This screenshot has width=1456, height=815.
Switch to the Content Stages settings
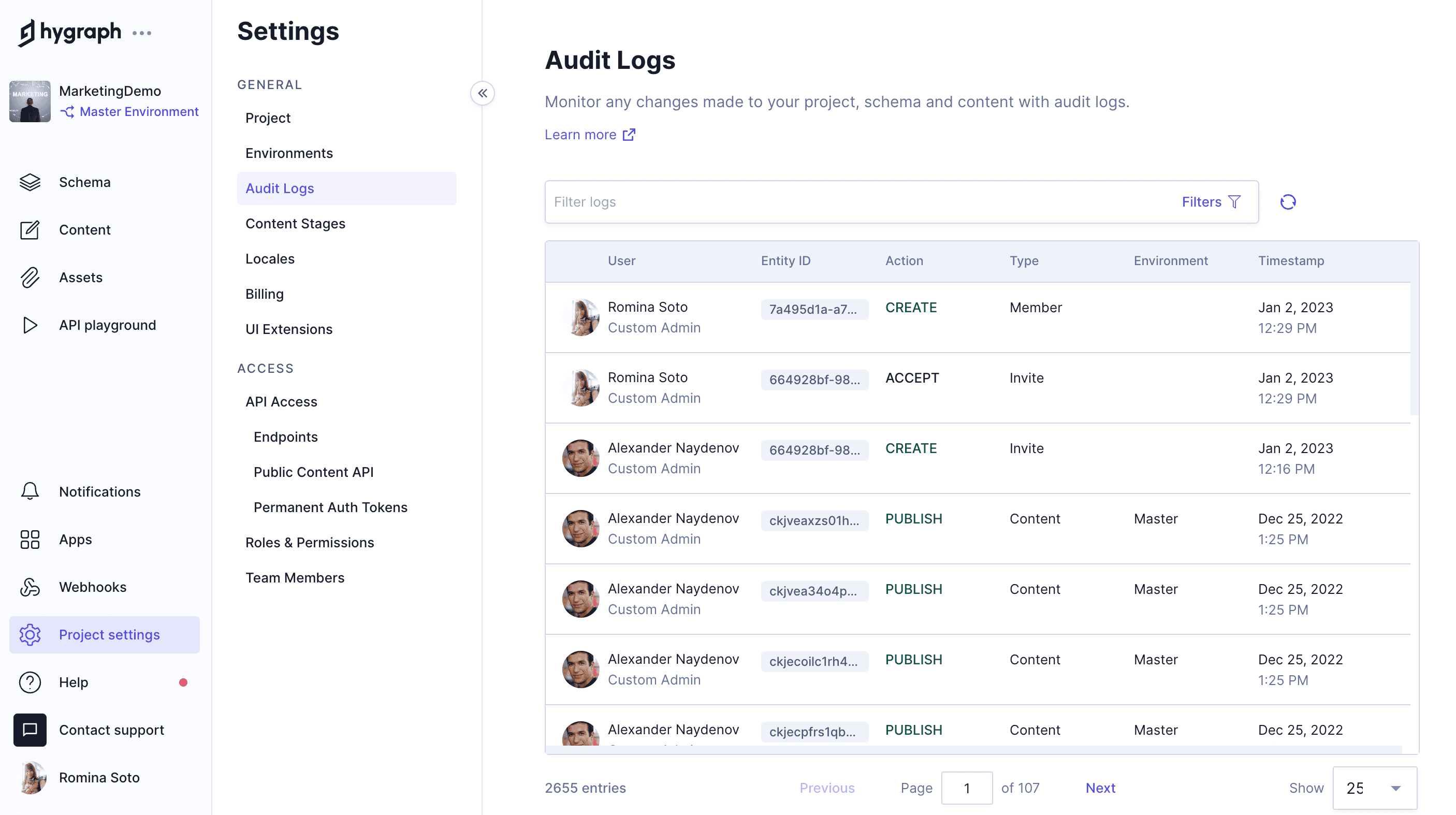[x=295, y=223]
